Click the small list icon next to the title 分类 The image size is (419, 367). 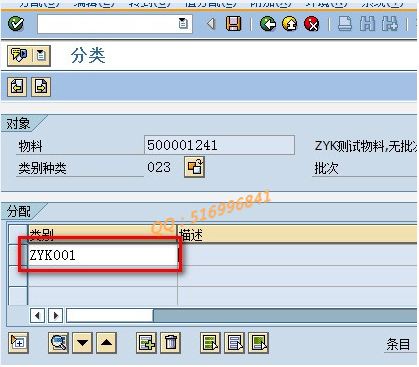[x=41, y=55]
